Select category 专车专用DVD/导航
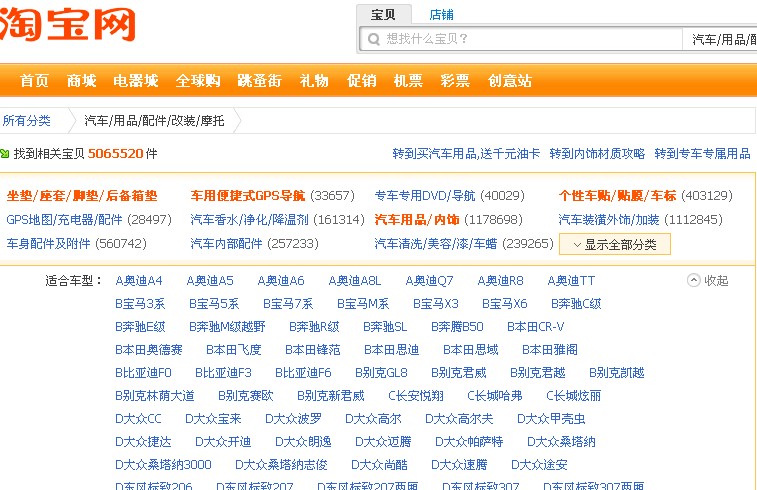This screenshot has width=757, height=490. [x=425, y=196]
